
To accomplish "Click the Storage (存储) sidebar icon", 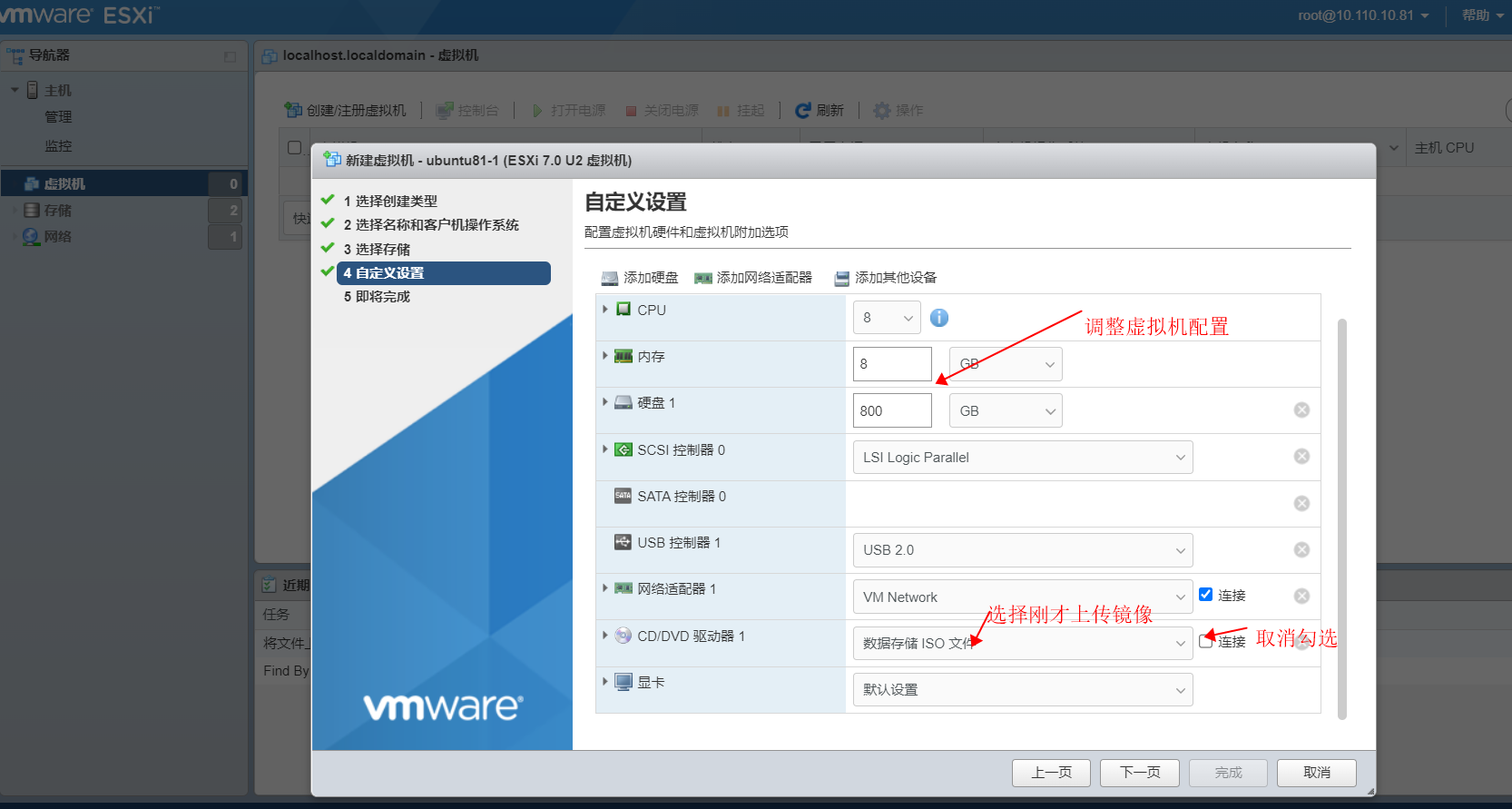I will [x=32, y=211].
